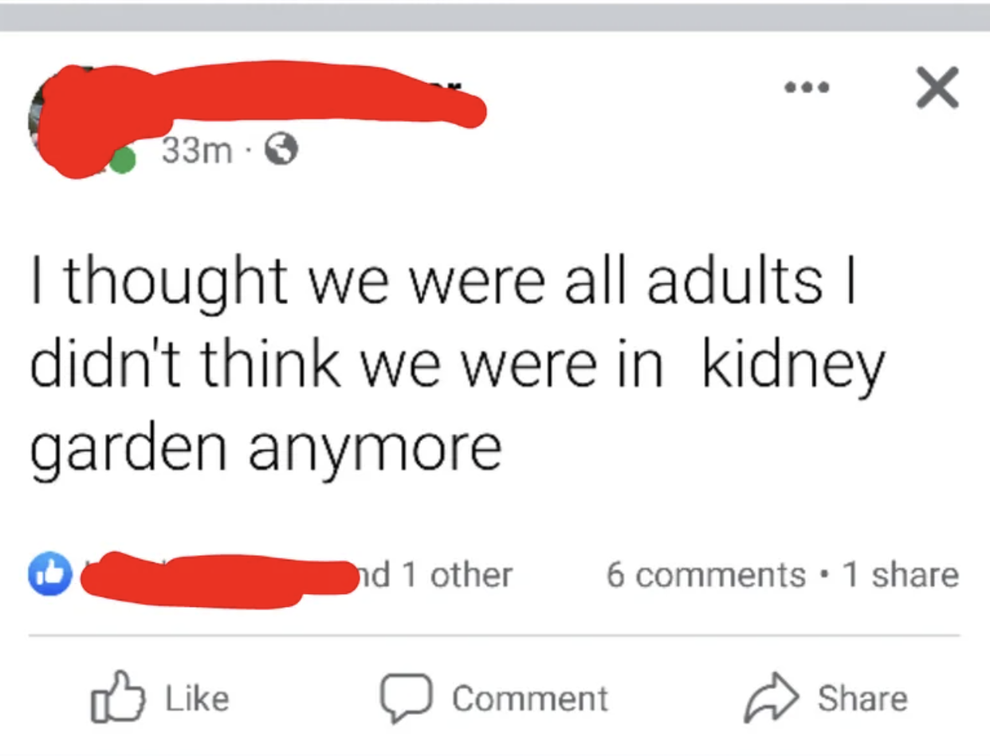Click the divider row above the Like button
This screenshot has width=990, height=756.
(495, 637)
